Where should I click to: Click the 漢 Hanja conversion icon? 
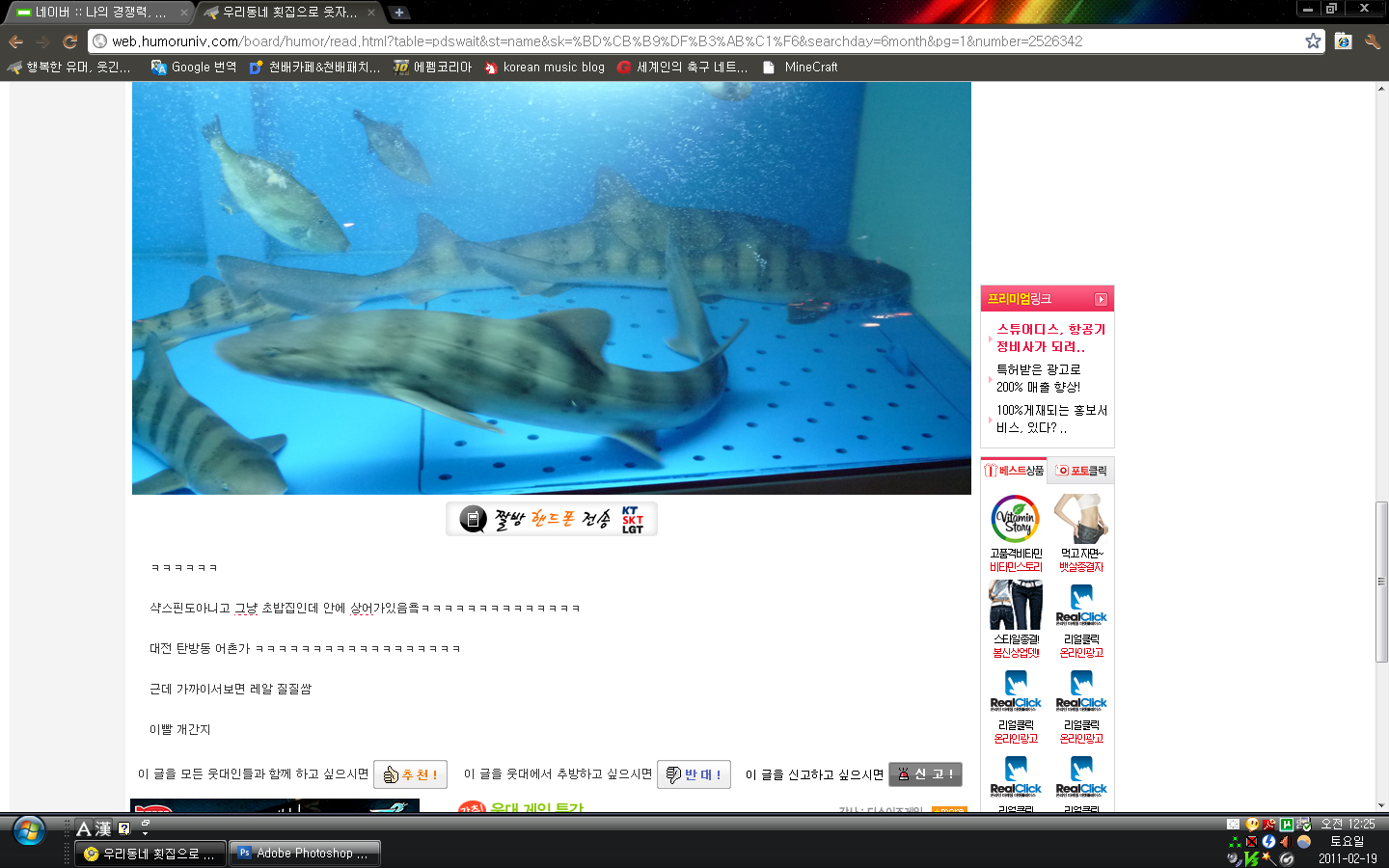[x=103, y=828]
